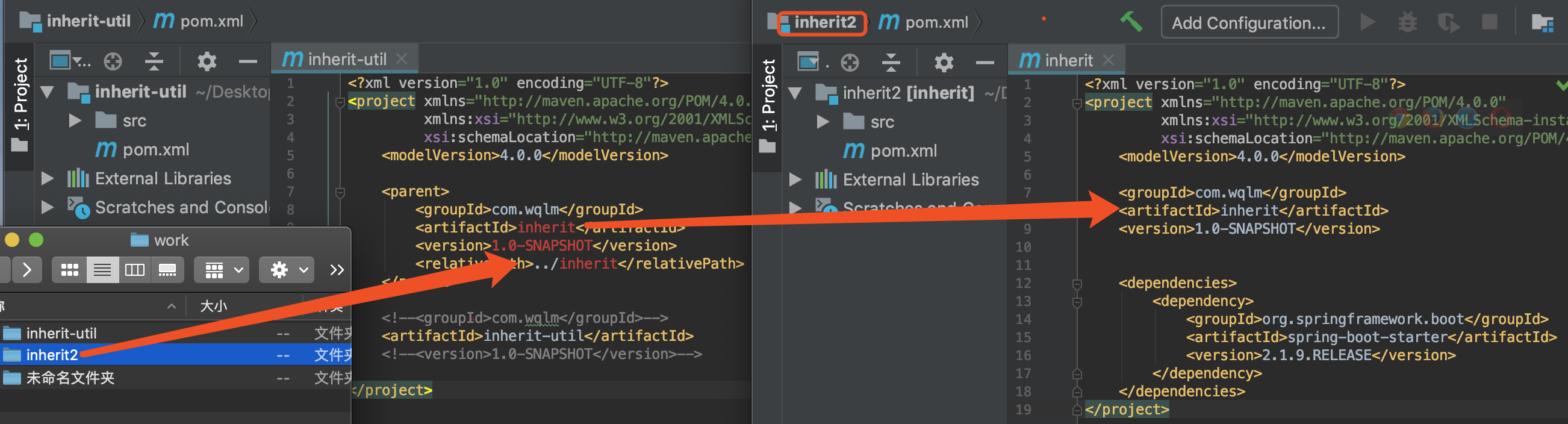Click artifactId inherit line in right editor

coord(1252,211)
